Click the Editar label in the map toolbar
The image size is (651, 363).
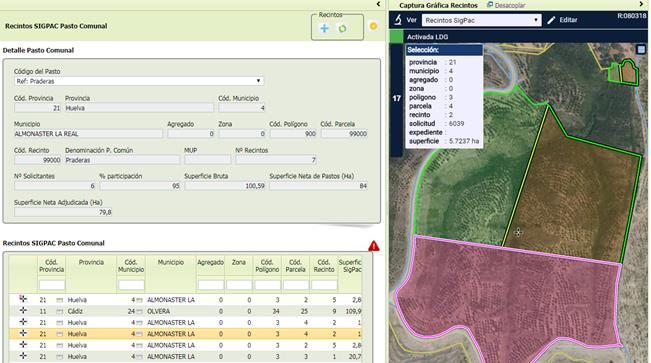(x=568, y=20)
